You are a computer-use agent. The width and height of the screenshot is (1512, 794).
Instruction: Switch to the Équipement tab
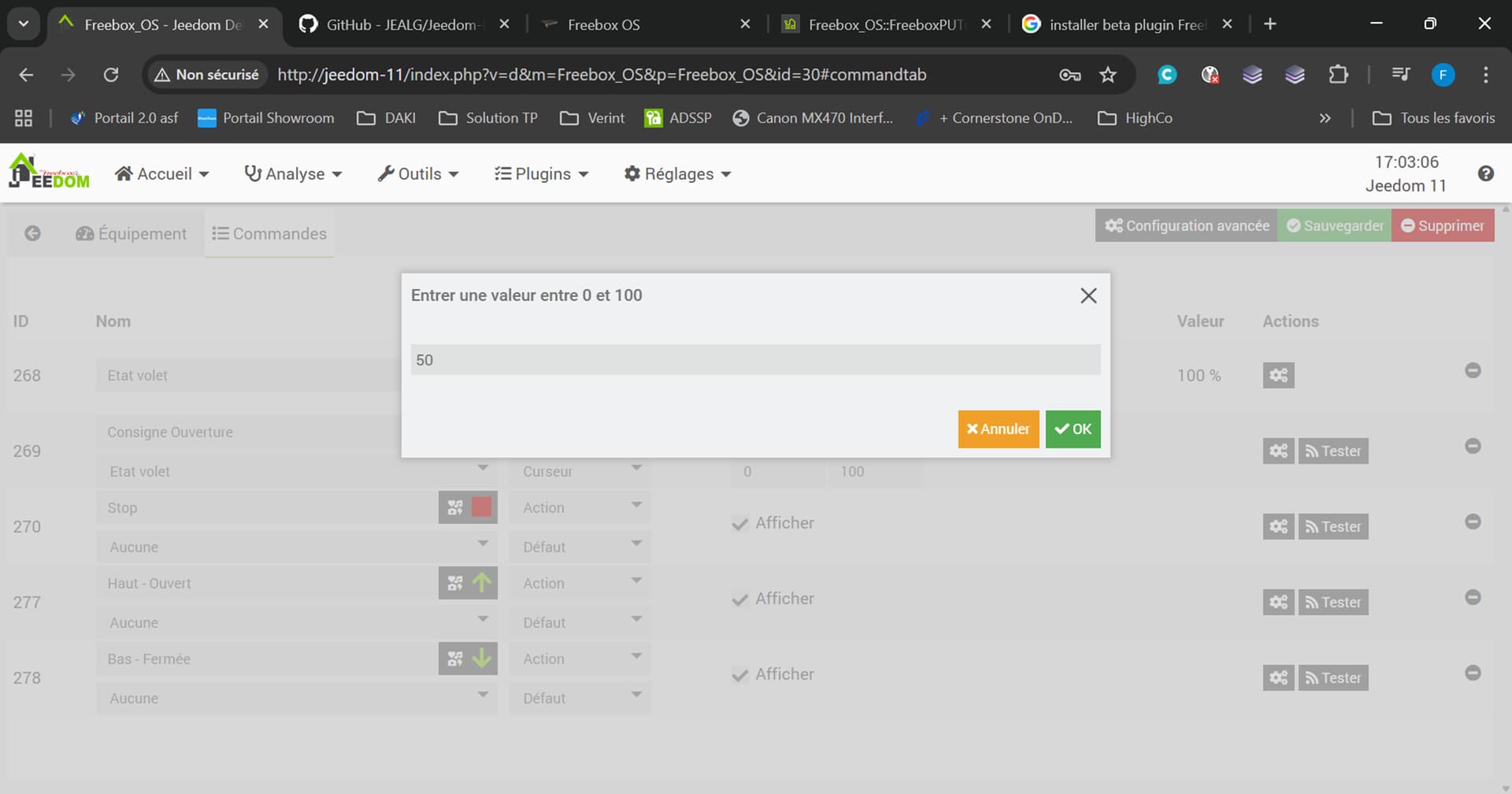[132, 234]
